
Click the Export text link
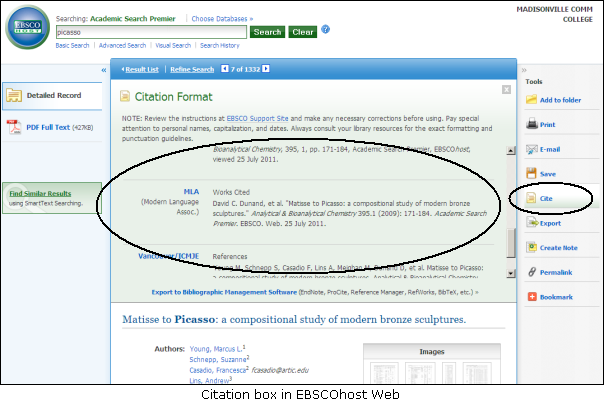[x=550, y=223]
